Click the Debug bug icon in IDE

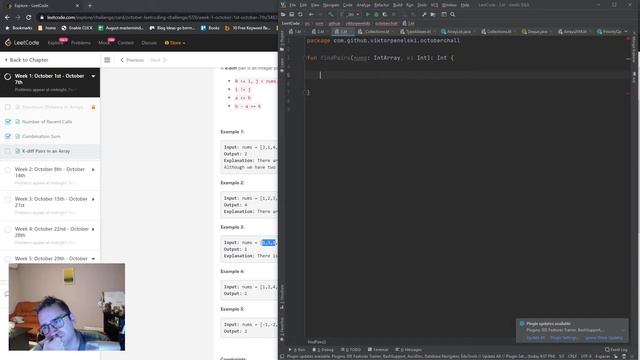point(376,14)
